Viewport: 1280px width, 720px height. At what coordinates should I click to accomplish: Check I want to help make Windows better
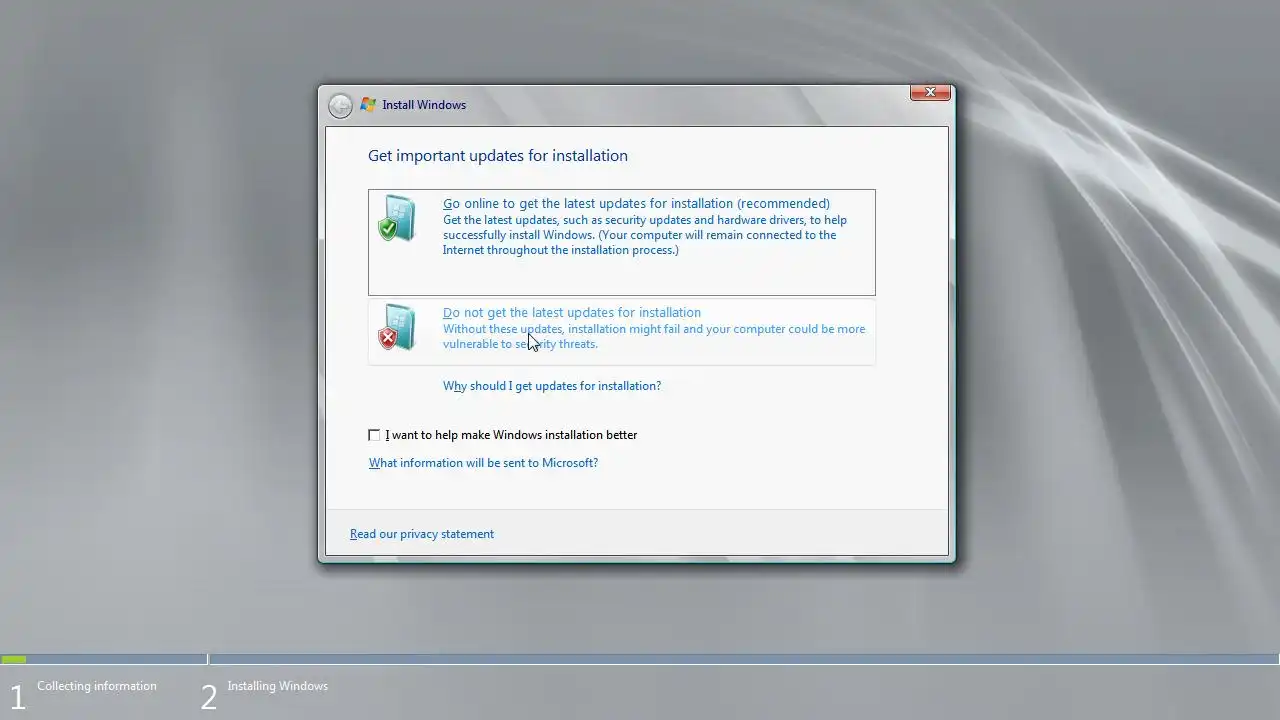pyautogui.click(x=374, y=435)
